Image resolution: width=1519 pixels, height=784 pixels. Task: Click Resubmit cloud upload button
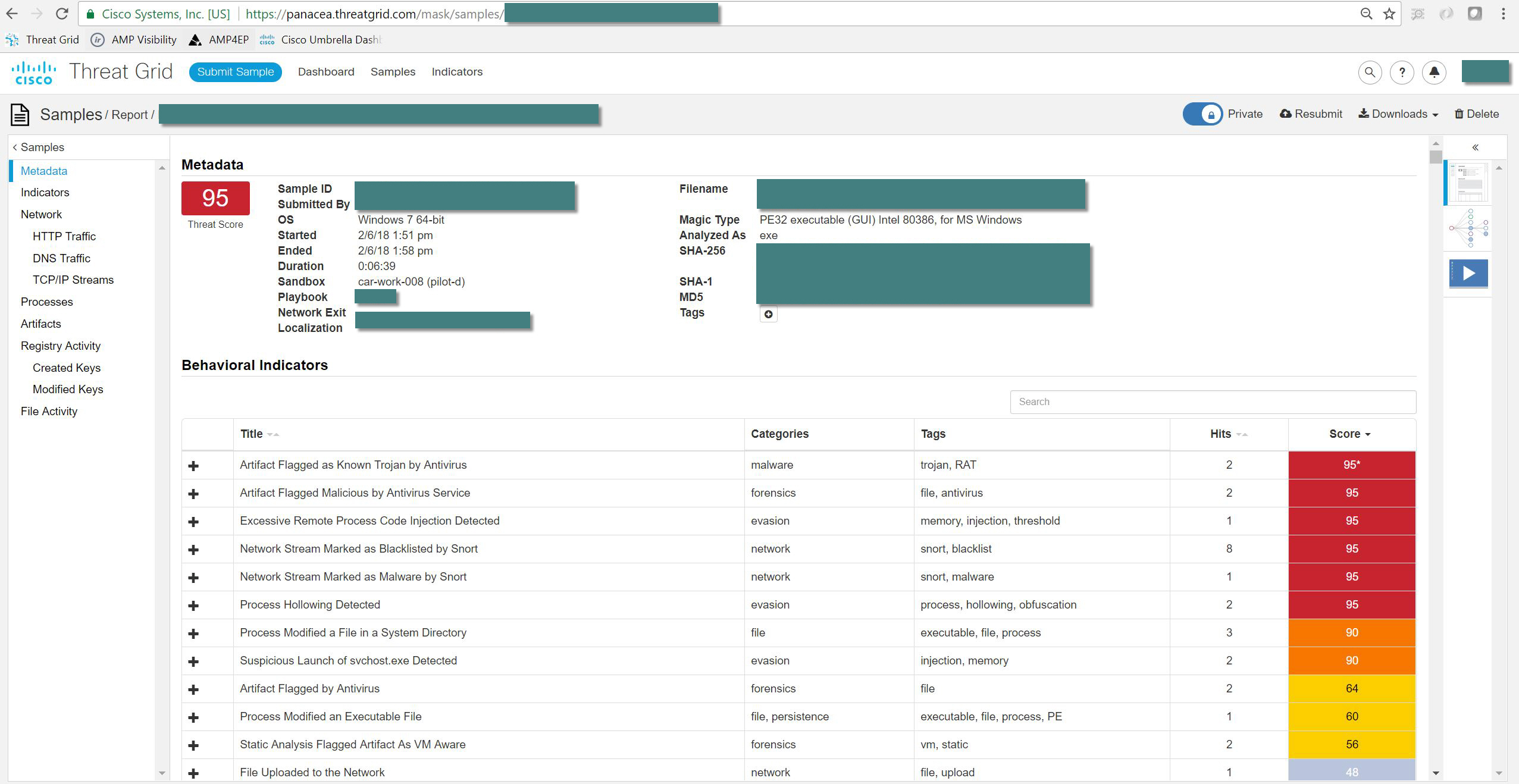point(1311,114)
